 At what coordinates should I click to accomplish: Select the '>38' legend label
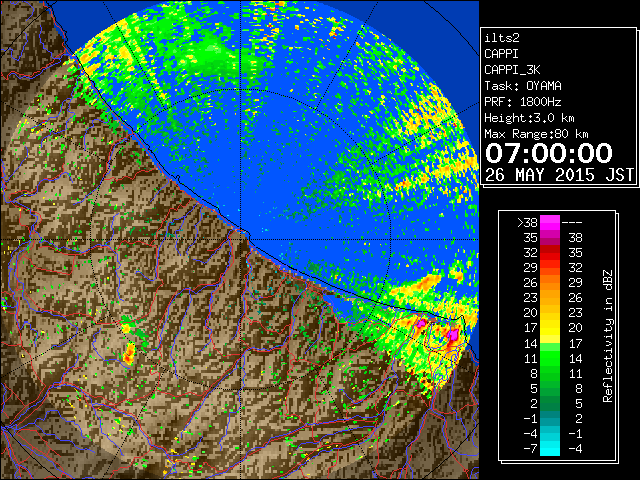[x=527, y=222]
